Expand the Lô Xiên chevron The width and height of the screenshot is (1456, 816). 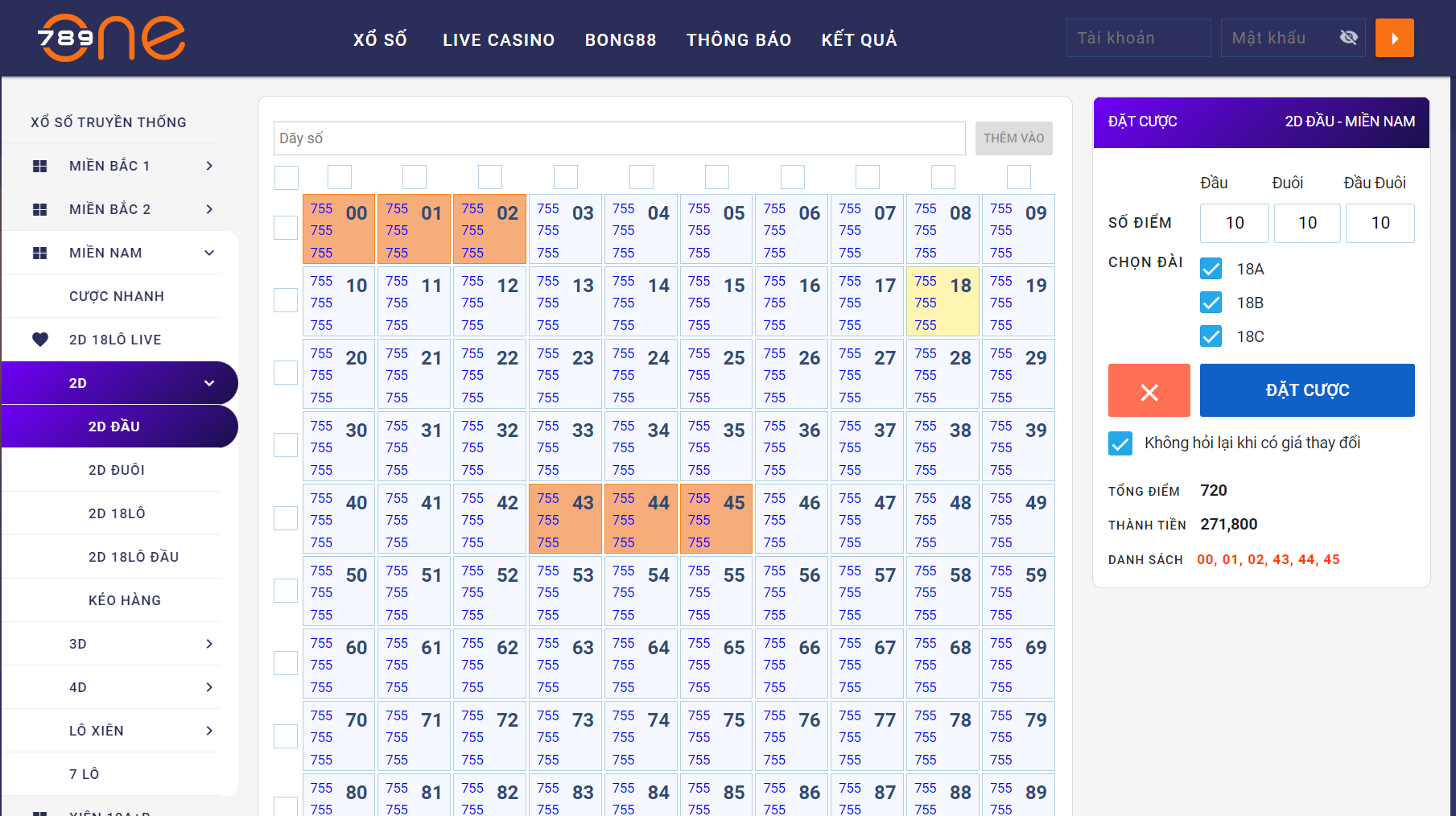pos(209,731)
